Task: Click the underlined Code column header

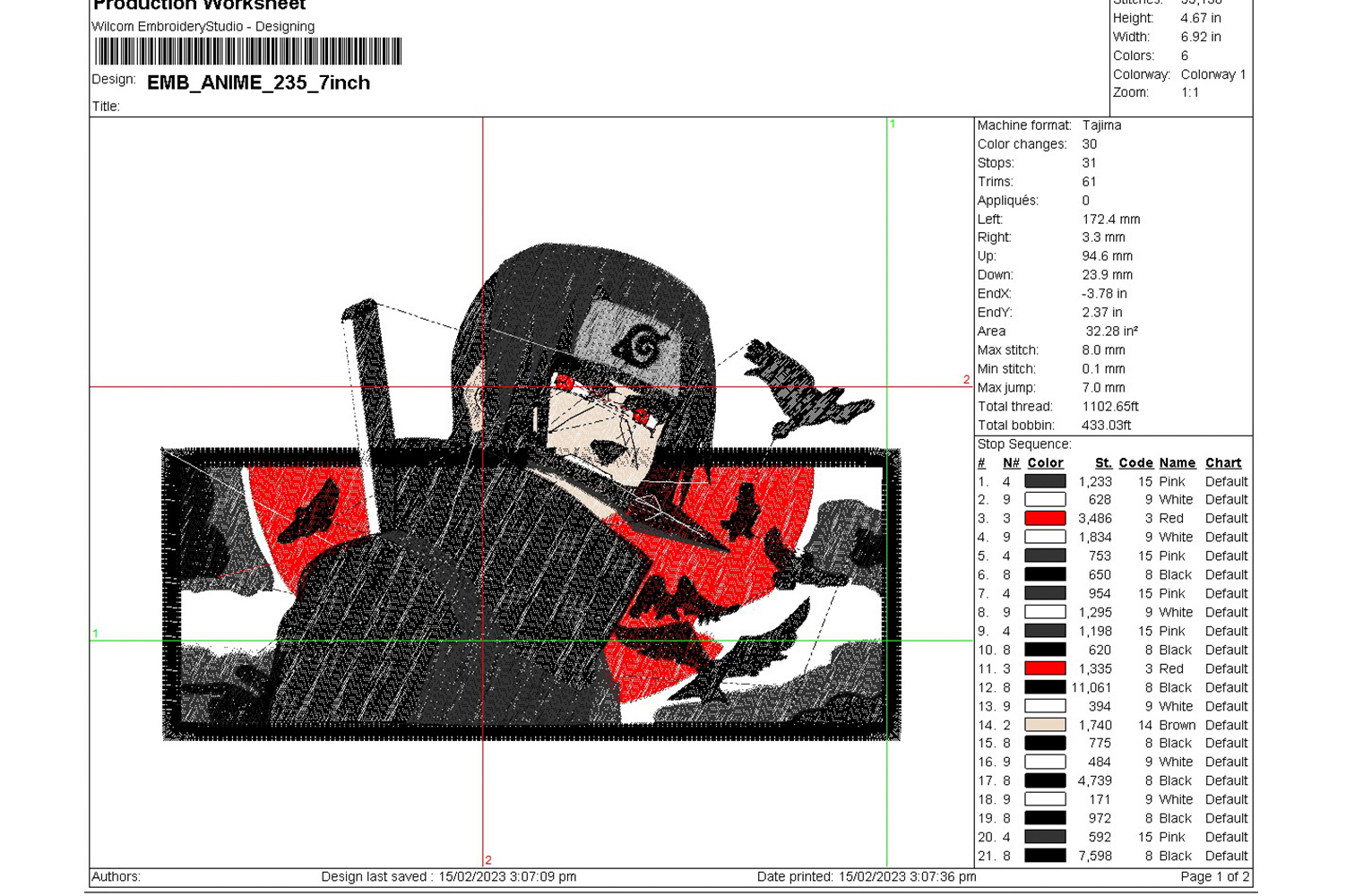Action: (x=1135, y=463)
